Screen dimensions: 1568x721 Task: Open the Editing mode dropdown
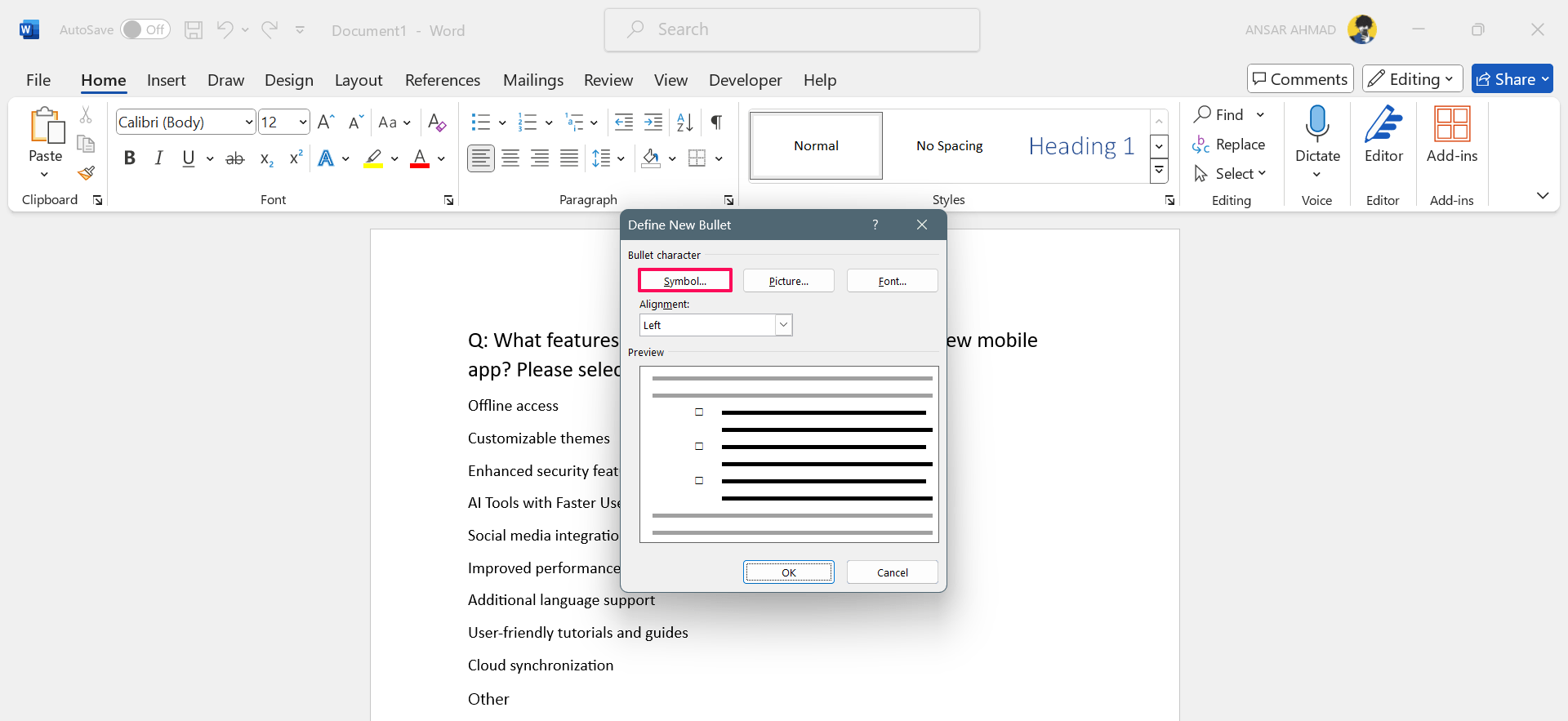pos(1413,78)
